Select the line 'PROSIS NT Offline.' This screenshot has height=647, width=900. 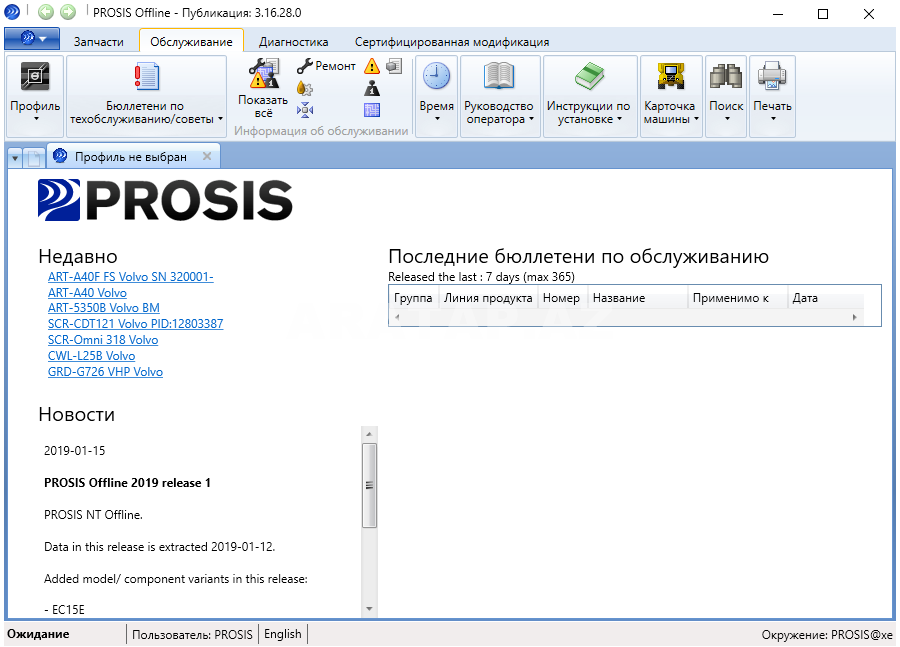click(94, 515)
